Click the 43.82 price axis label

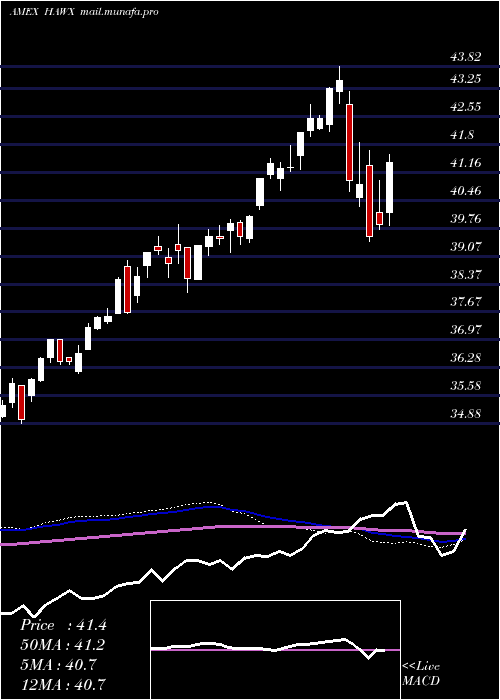click(x=466, y=57)
